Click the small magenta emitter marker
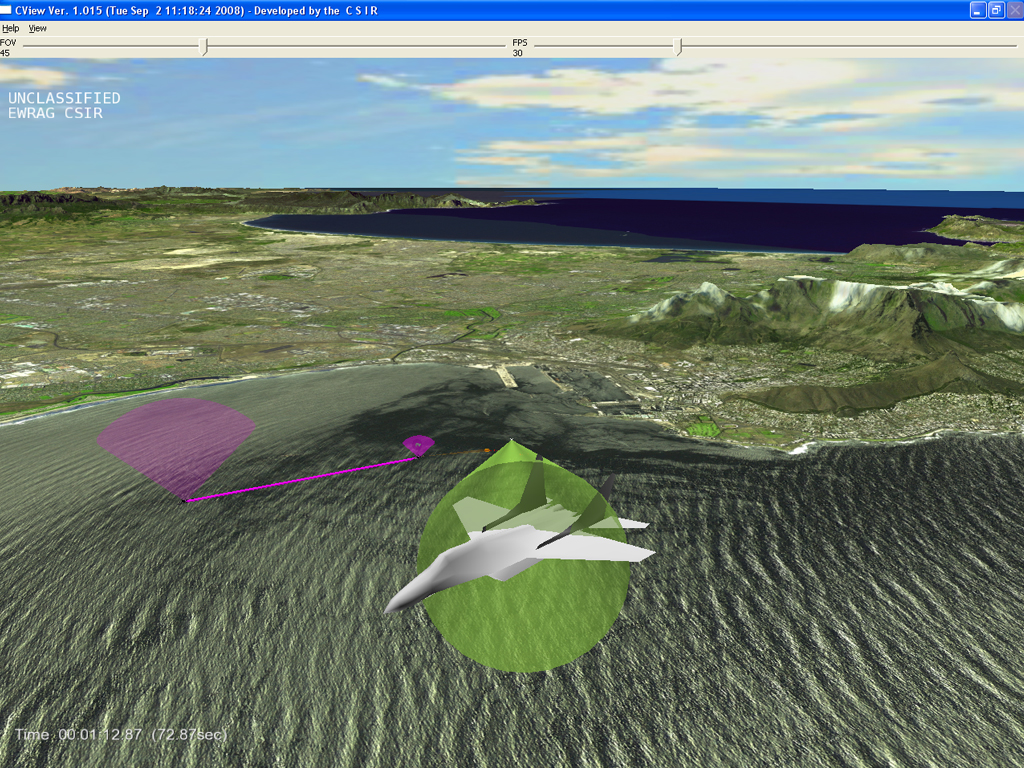The height and width of the screenshot is (768, 1024). coord(418,444)
